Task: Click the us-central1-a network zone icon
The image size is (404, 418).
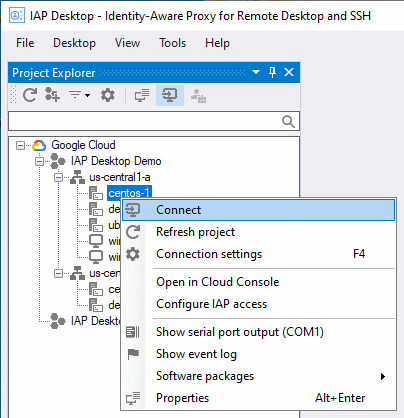Action: coord(77,177)
